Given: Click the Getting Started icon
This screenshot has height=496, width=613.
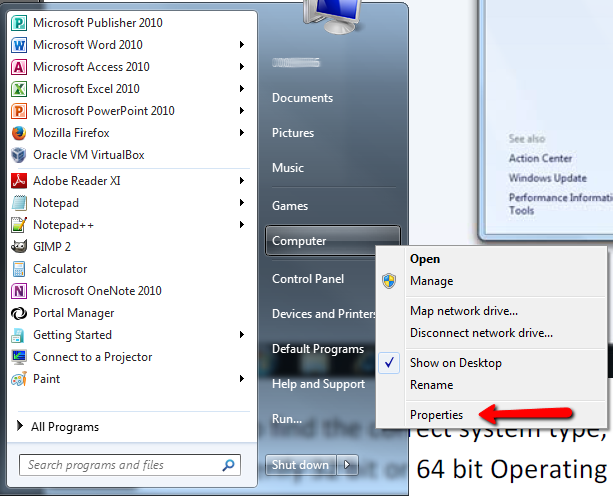Looking at the screenshot, I should pyautogui.click(x=19, y=335).
